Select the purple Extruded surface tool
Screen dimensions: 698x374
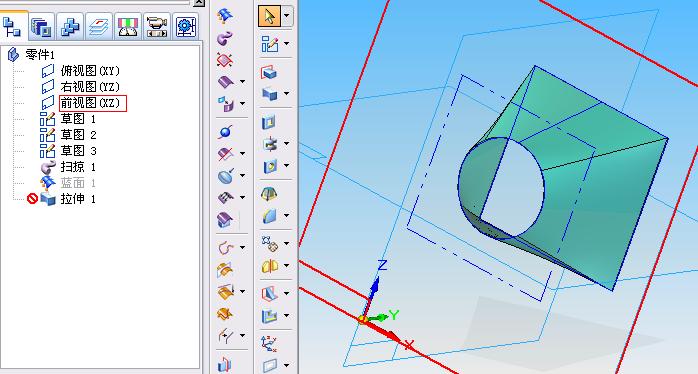pyautogui.click(x=226, y=81)
